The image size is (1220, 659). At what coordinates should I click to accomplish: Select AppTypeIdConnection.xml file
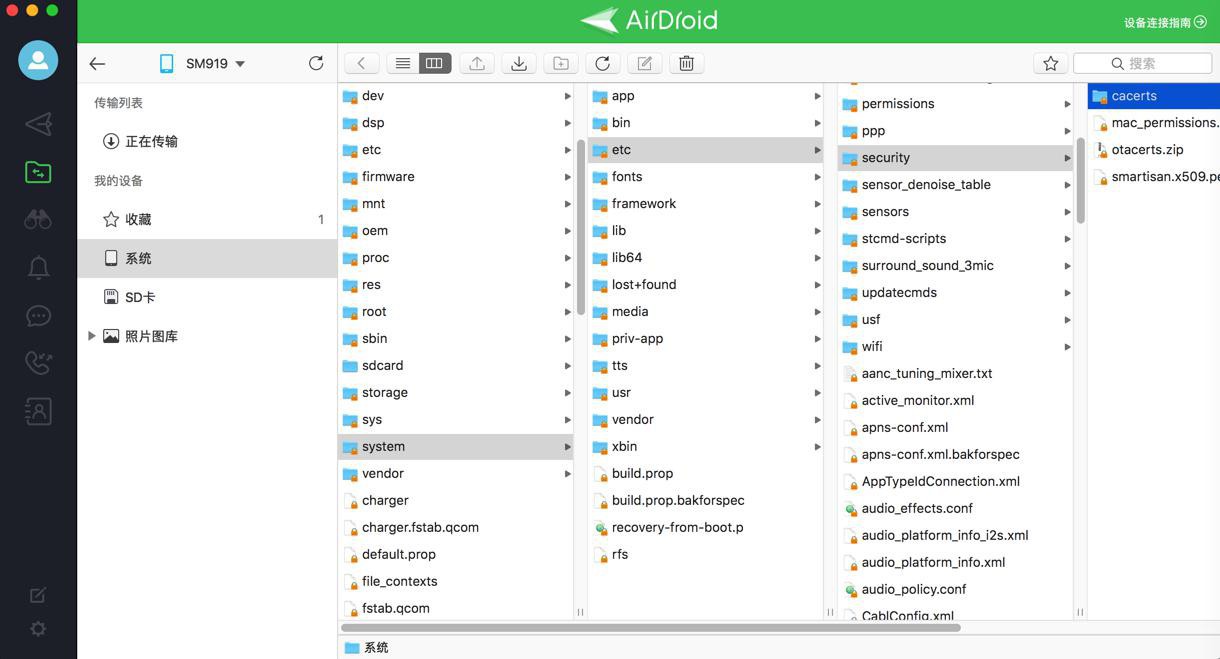(956, 481)
